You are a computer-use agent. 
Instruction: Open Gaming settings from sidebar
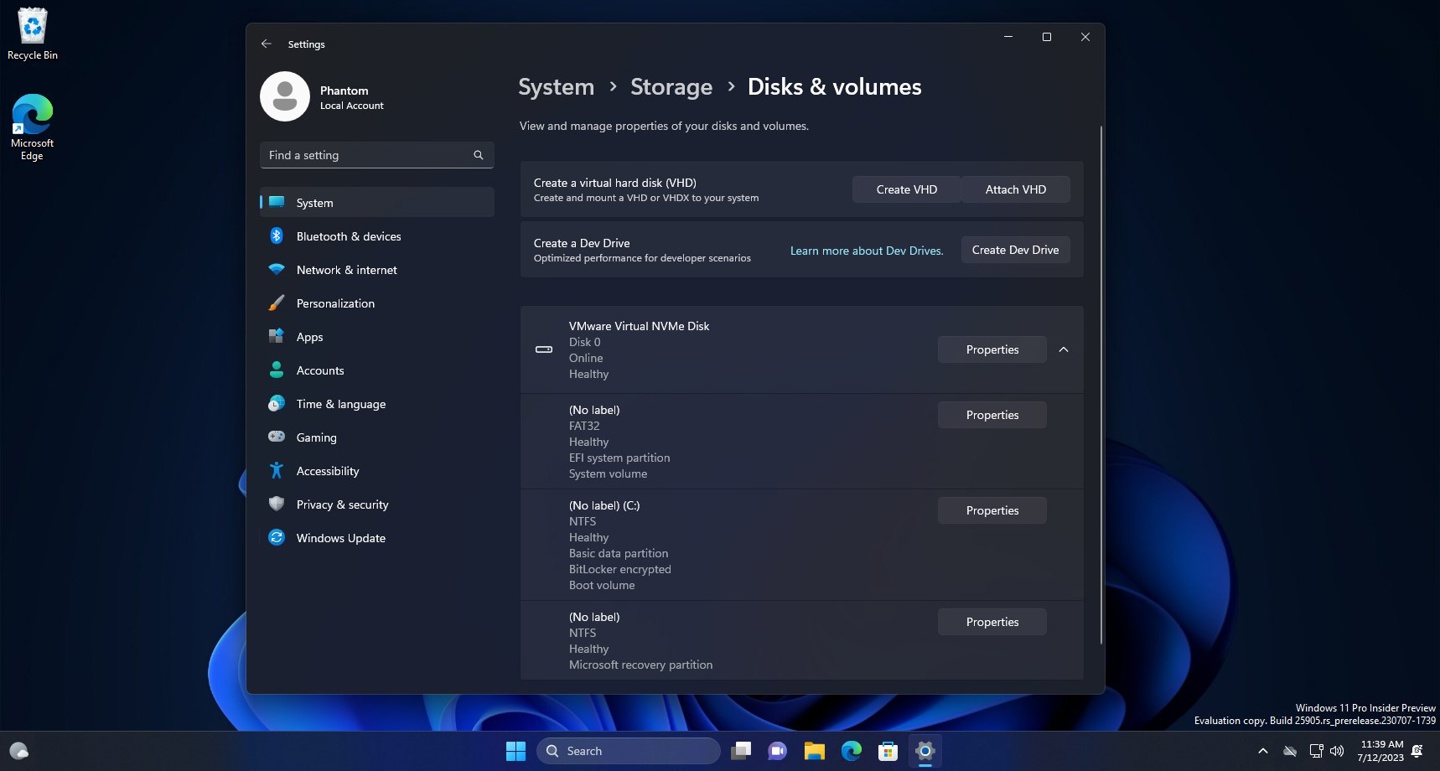(316, 437)
